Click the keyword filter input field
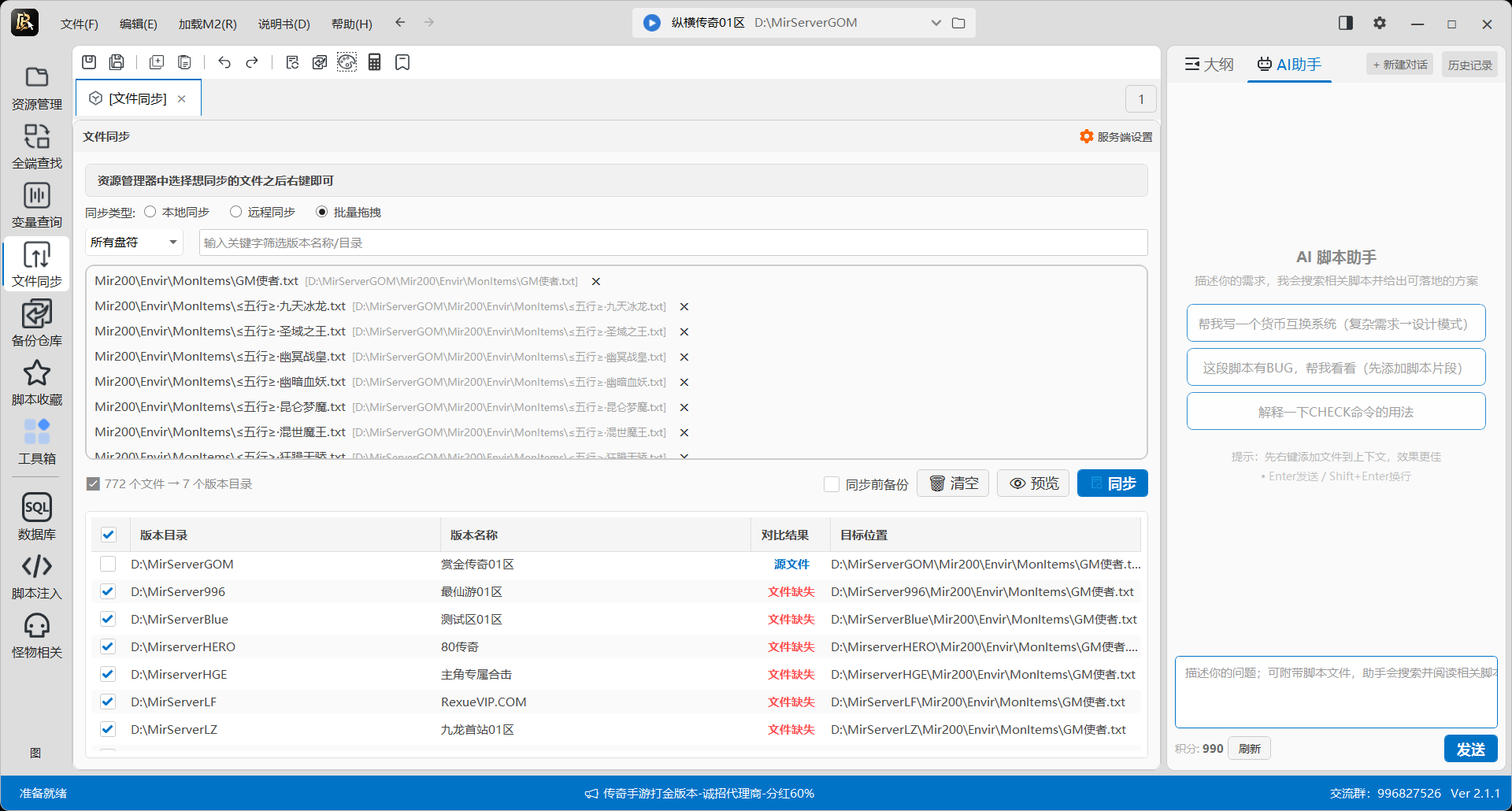1512x811 pixels. coord(673,243)
